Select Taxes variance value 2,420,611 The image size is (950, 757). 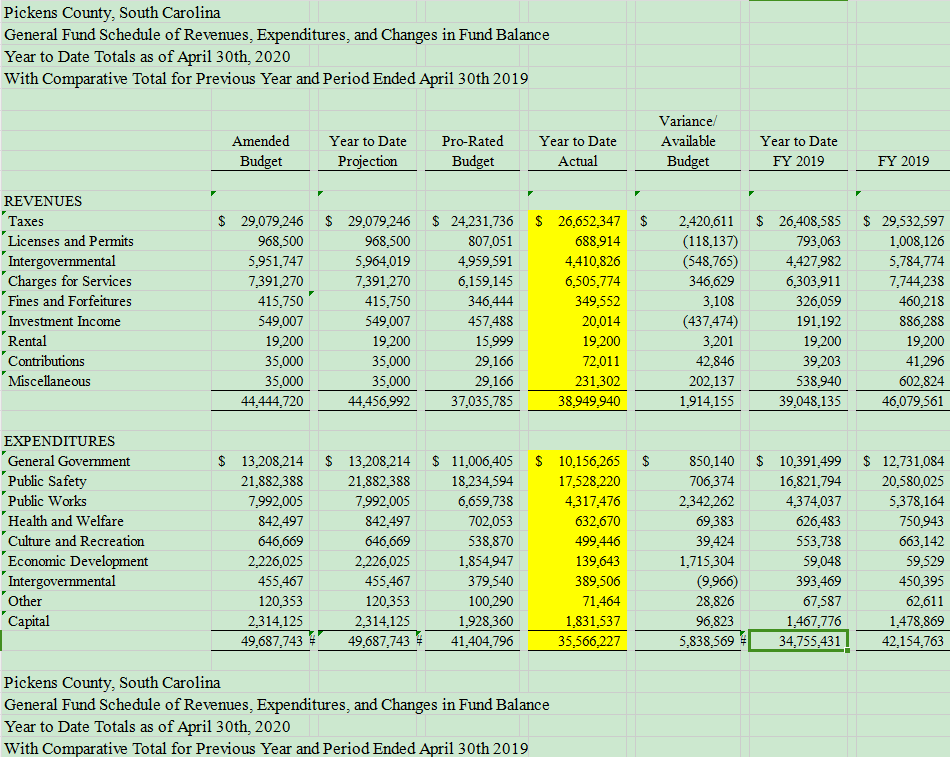[706, 221]
